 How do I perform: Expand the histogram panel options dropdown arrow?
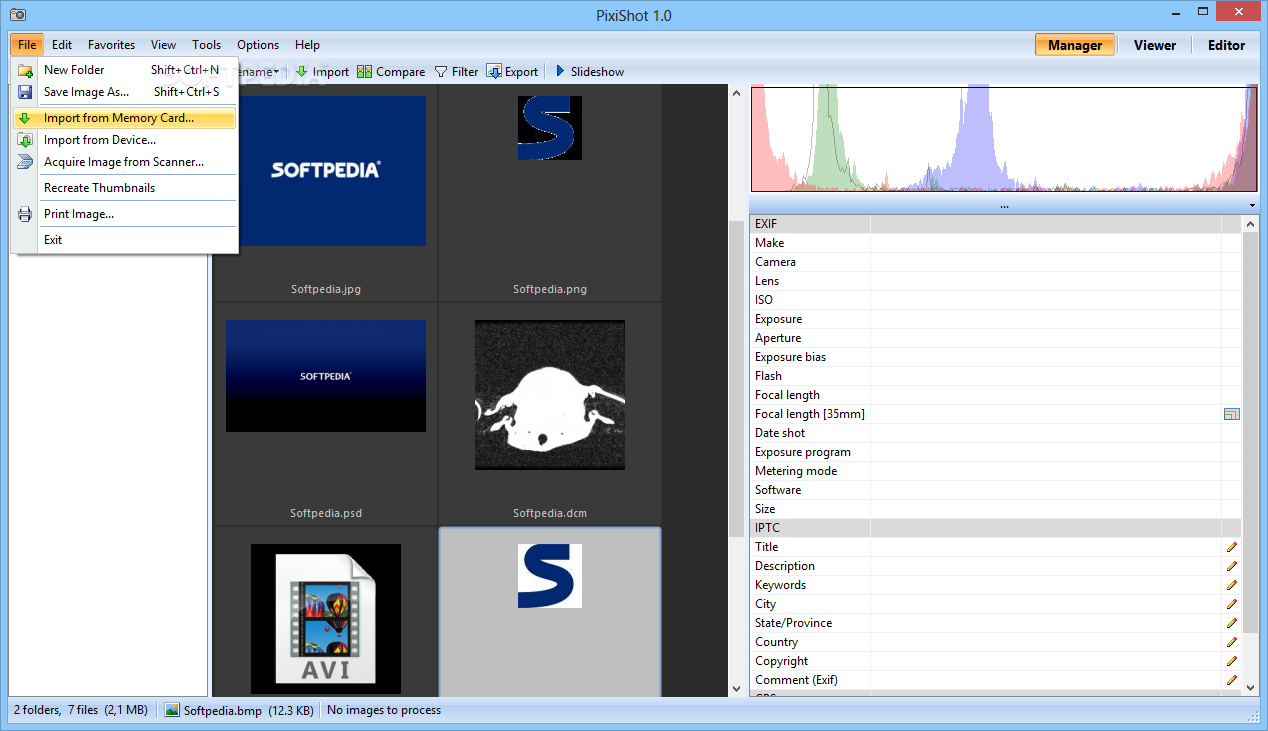[1252, 206]
